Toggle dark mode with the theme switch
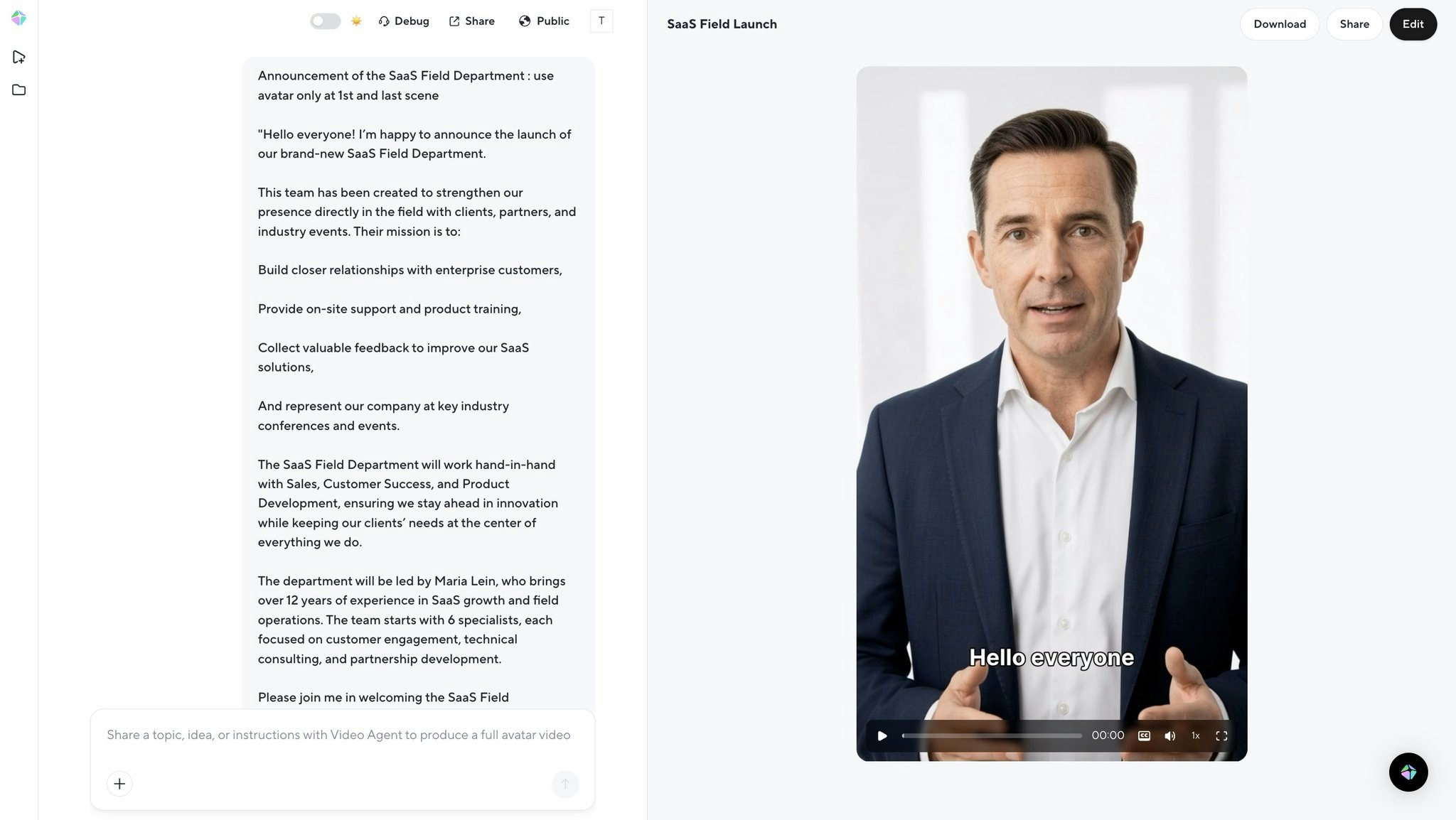 [x=325, y=21]
